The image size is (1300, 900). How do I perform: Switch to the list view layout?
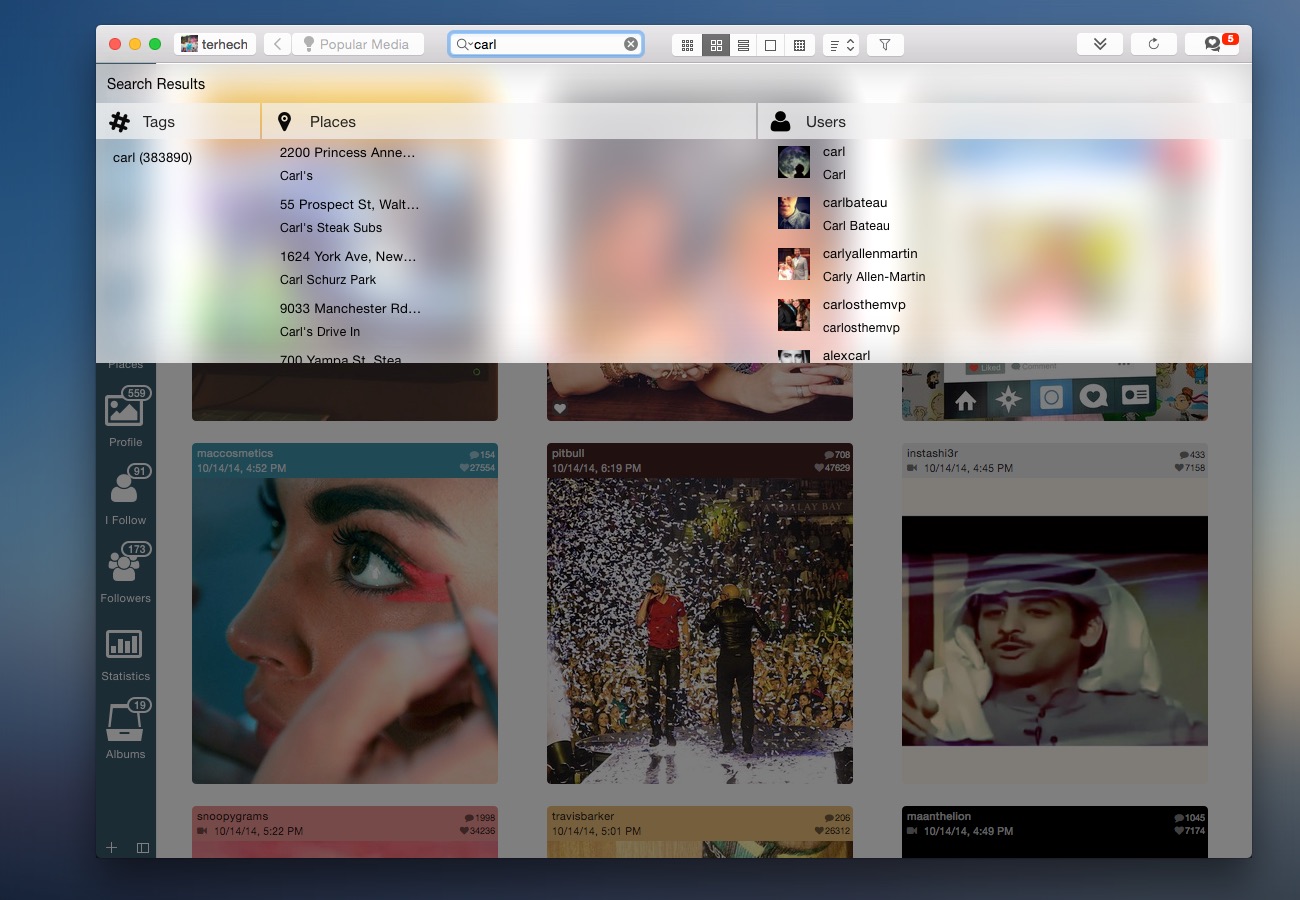click(x=743, y=45)
